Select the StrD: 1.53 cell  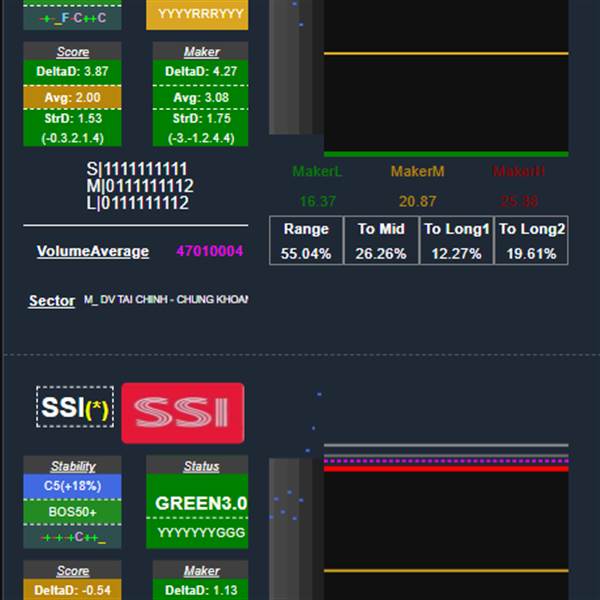[x=73, y=119]
